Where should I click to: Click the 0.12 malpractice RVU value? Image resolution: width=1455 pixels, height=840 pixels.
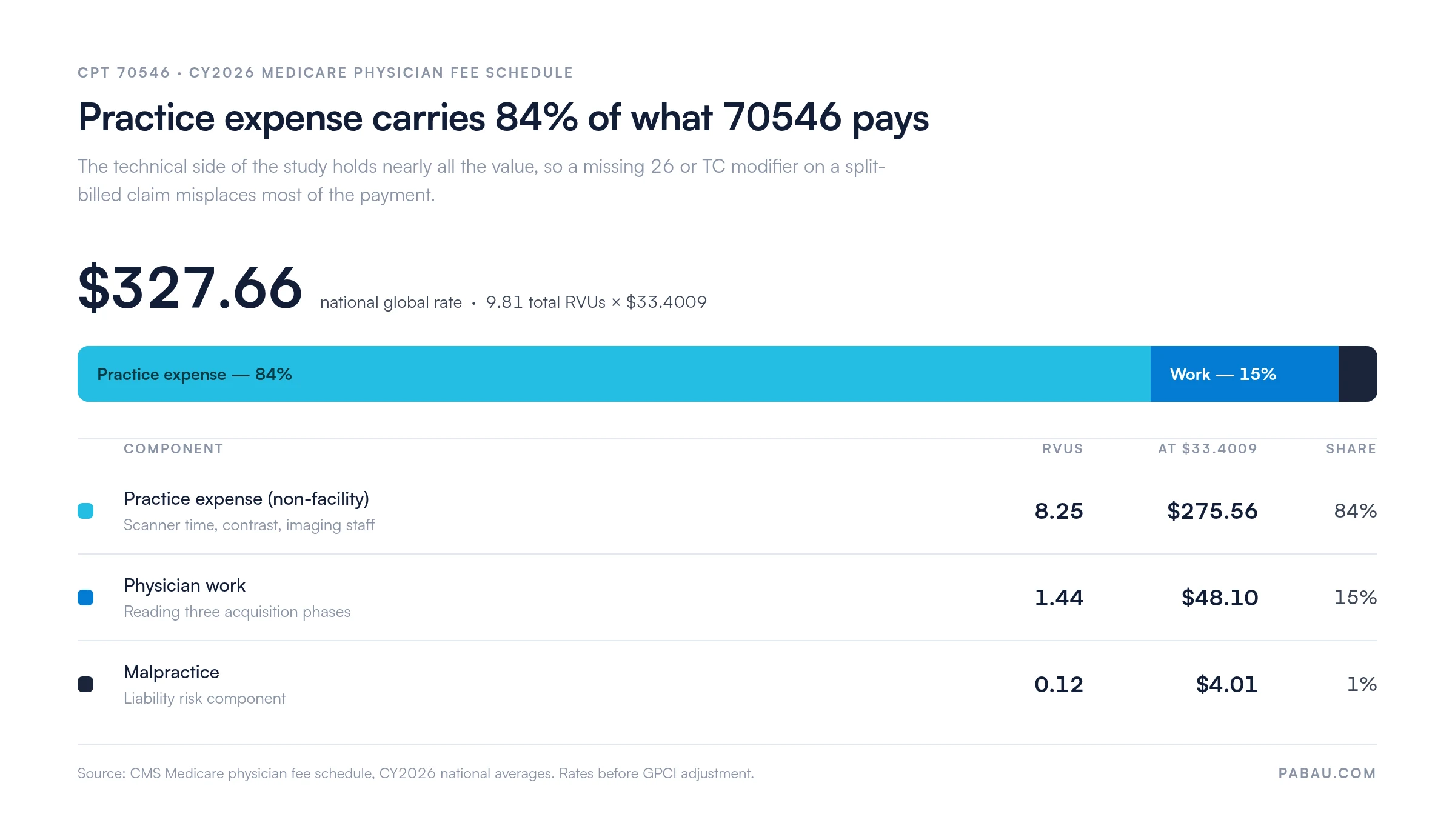(x=1059, y=684)
